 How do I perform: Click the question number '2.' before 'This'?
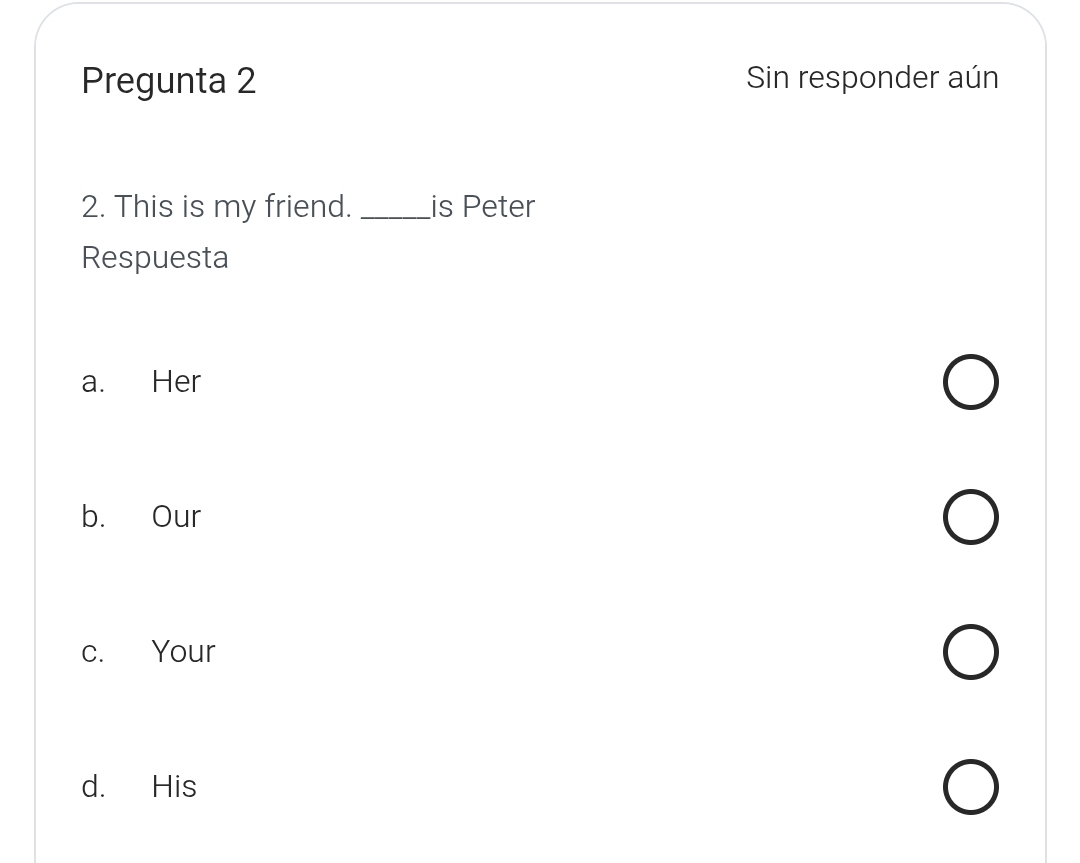click(x=94, y=207)
